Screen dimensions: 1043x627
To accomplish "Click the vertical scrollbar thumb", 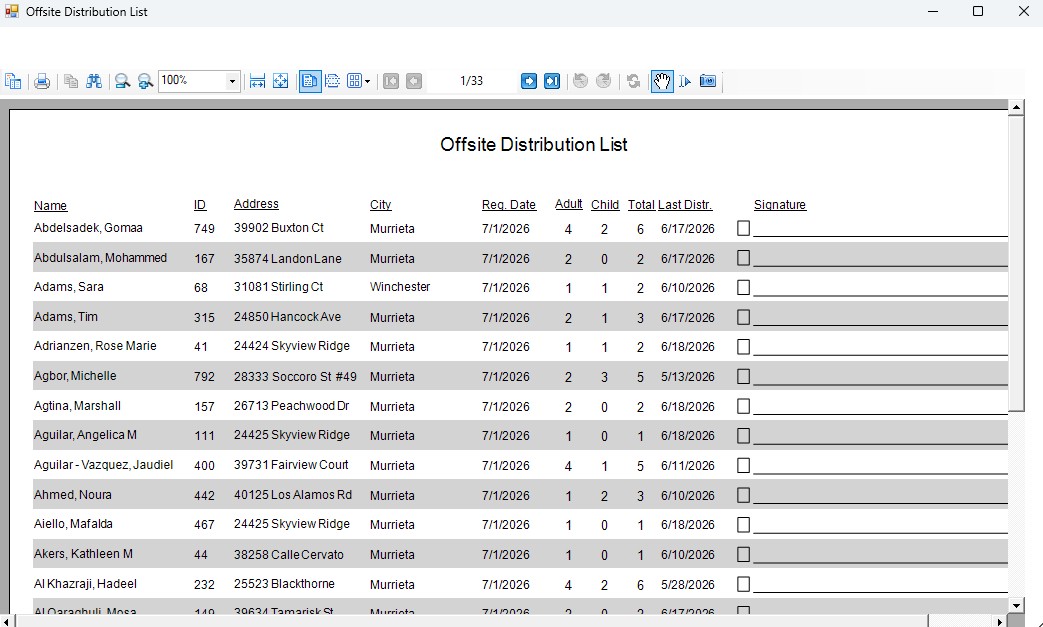I will click(x=1016, y=263).
